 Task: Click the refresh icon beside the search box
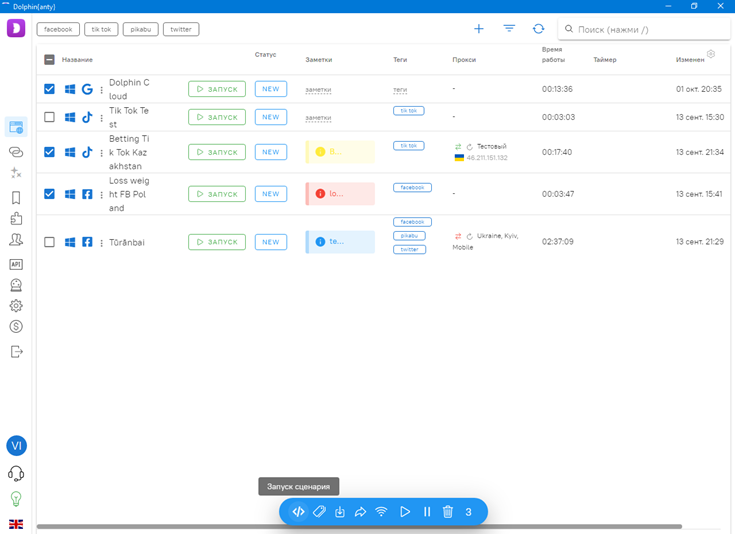tap(539, 29)
